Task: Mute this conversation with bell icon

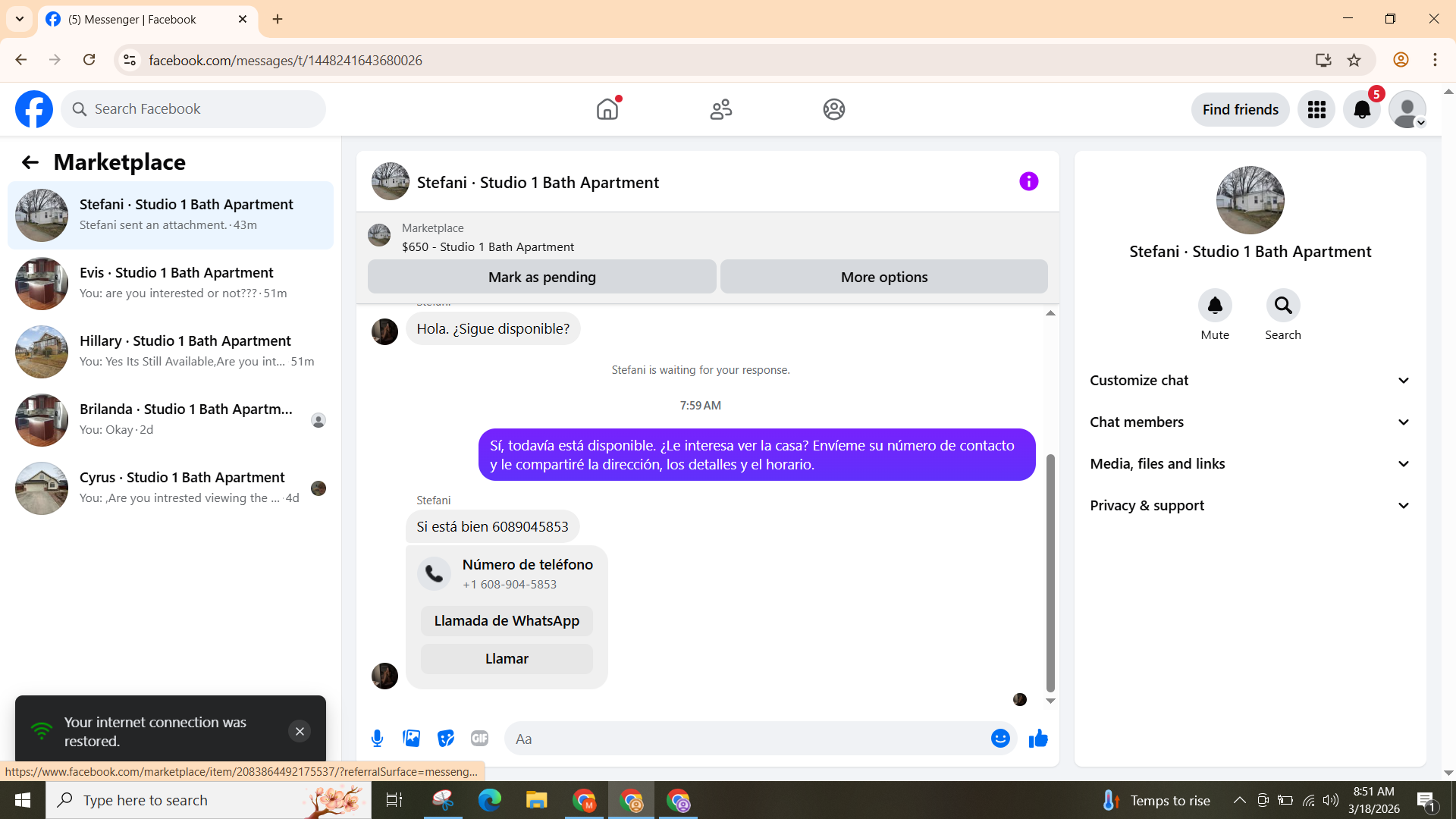Action: [1214, 306]
